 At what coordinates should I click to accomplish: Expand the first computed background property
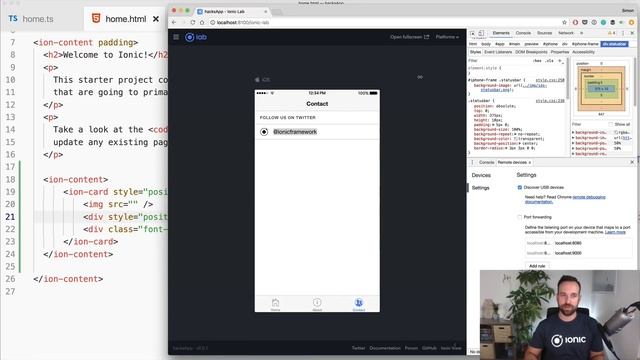click(x=573, y=133)
